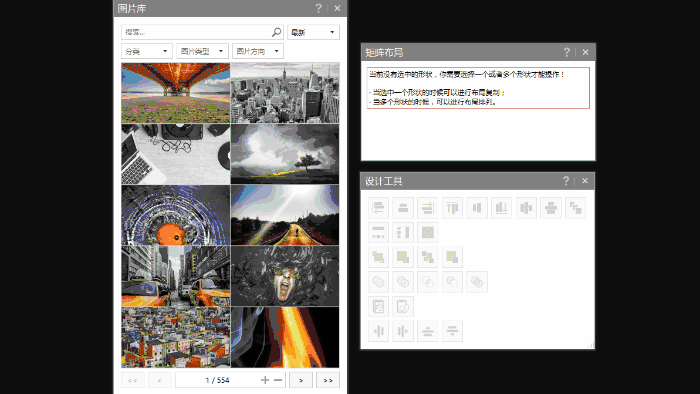
Task: Open the 图片类型 dropdown
Action: [202, 51]
